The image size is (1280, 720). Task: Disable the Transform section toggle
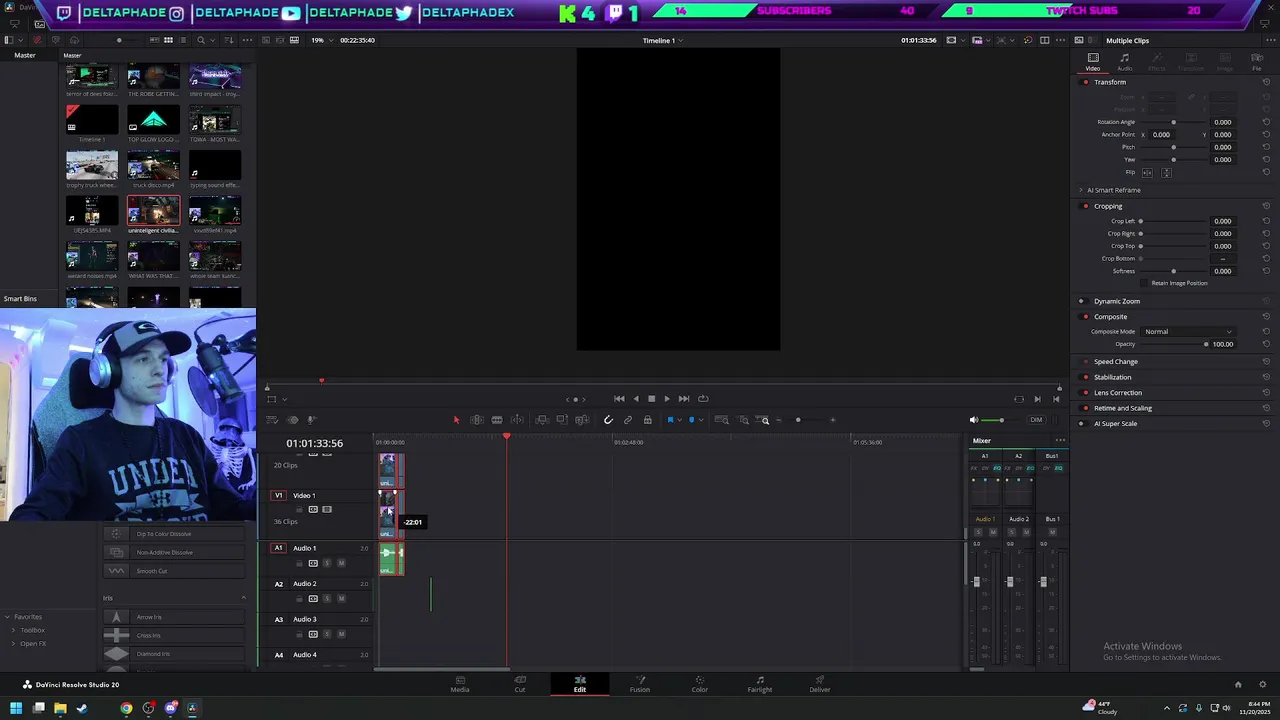1086,82
